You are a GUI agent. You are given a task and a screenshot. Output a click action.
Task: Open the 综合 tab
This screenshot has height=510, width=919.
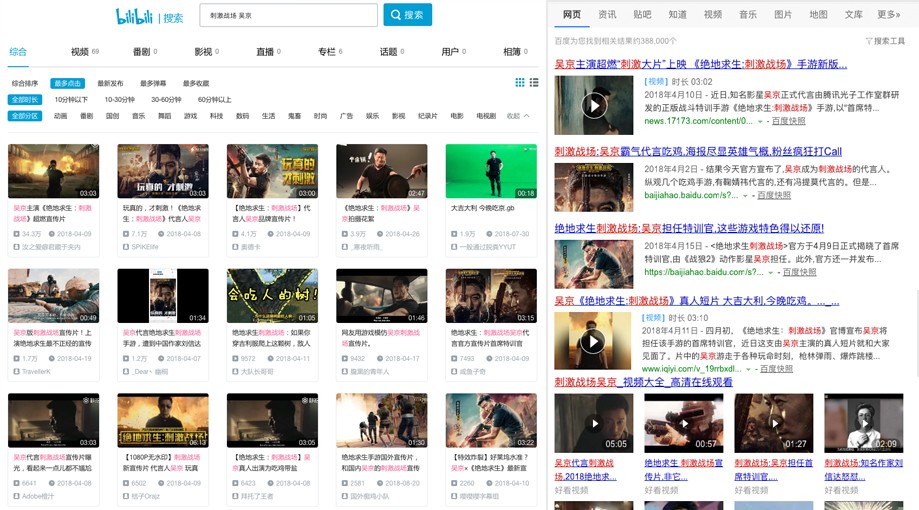(18, 52)
